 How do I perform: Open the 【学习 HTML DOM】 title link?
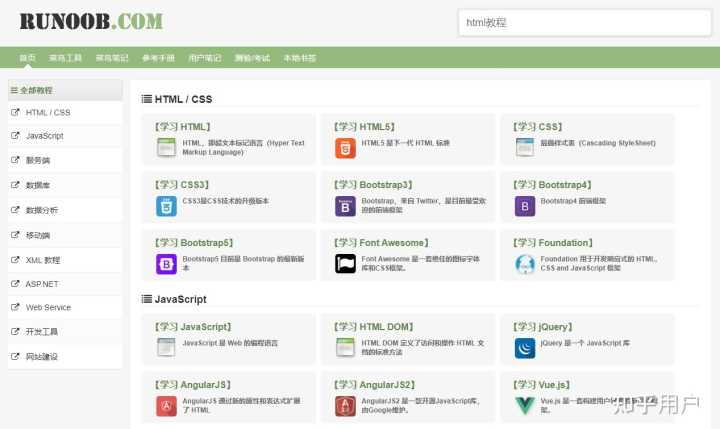click(x=373, y=327)
